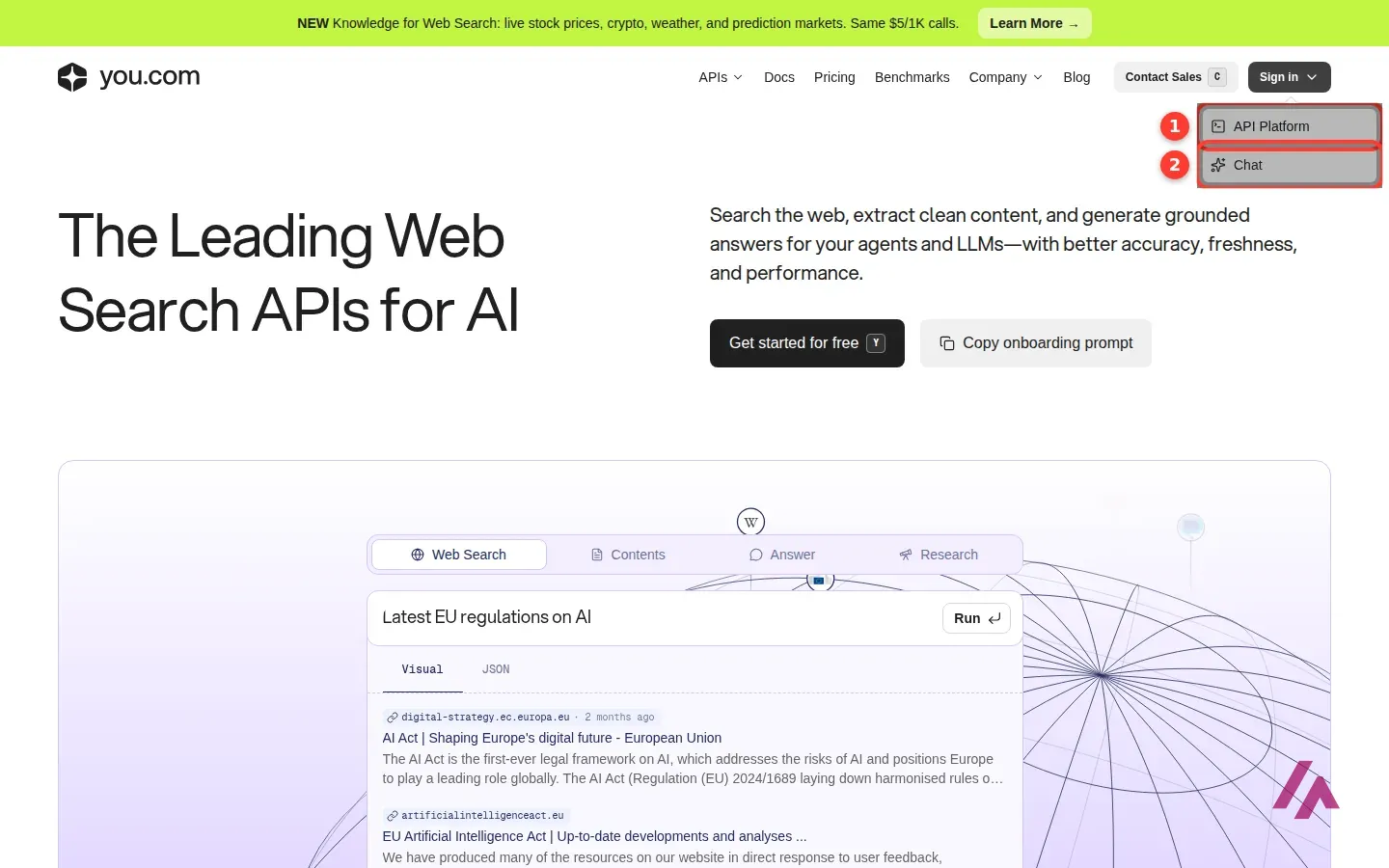
Task: Toggle the Sign in dropdown
Action: (x=1289, y=77)
